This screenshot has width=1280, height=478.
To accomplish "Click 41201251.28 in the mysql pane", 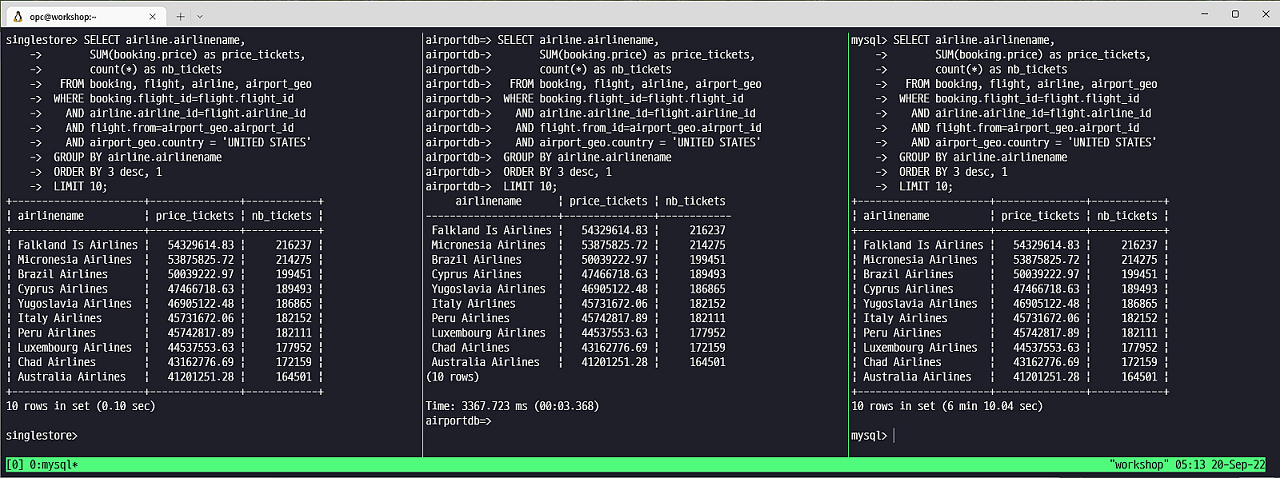I will click(1046, 377).
